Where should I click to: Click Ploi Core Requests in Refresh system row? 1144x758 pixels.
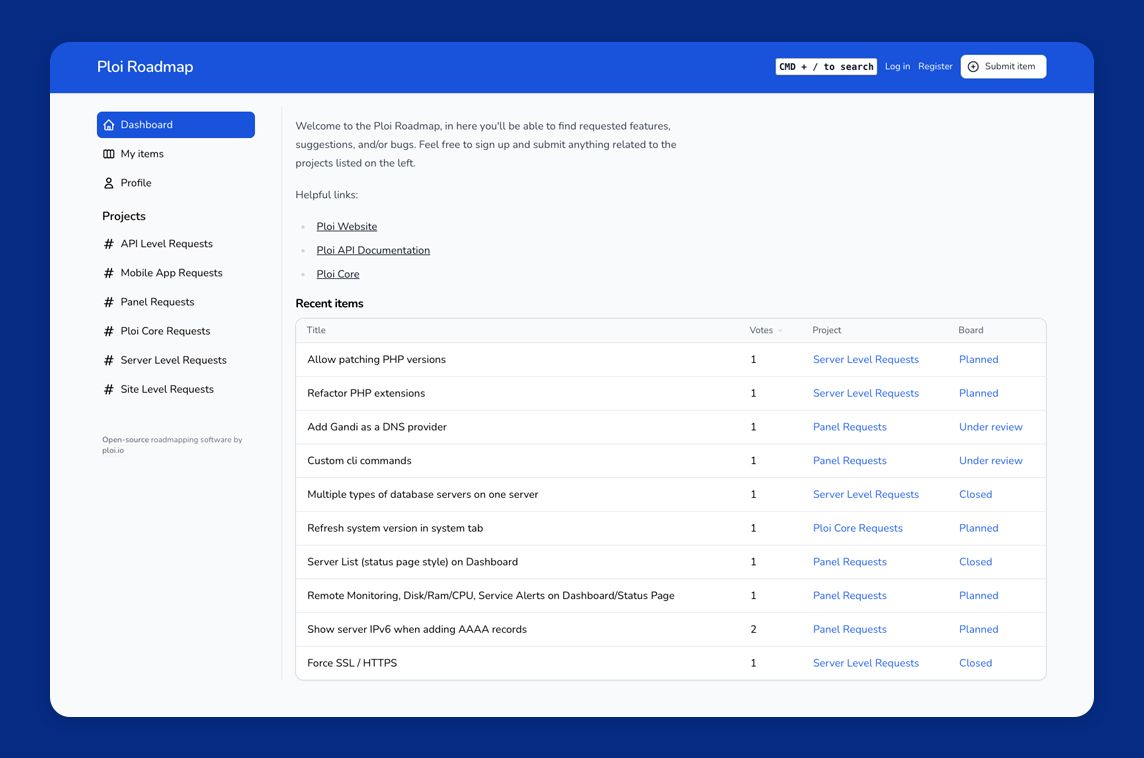(857, 528)
